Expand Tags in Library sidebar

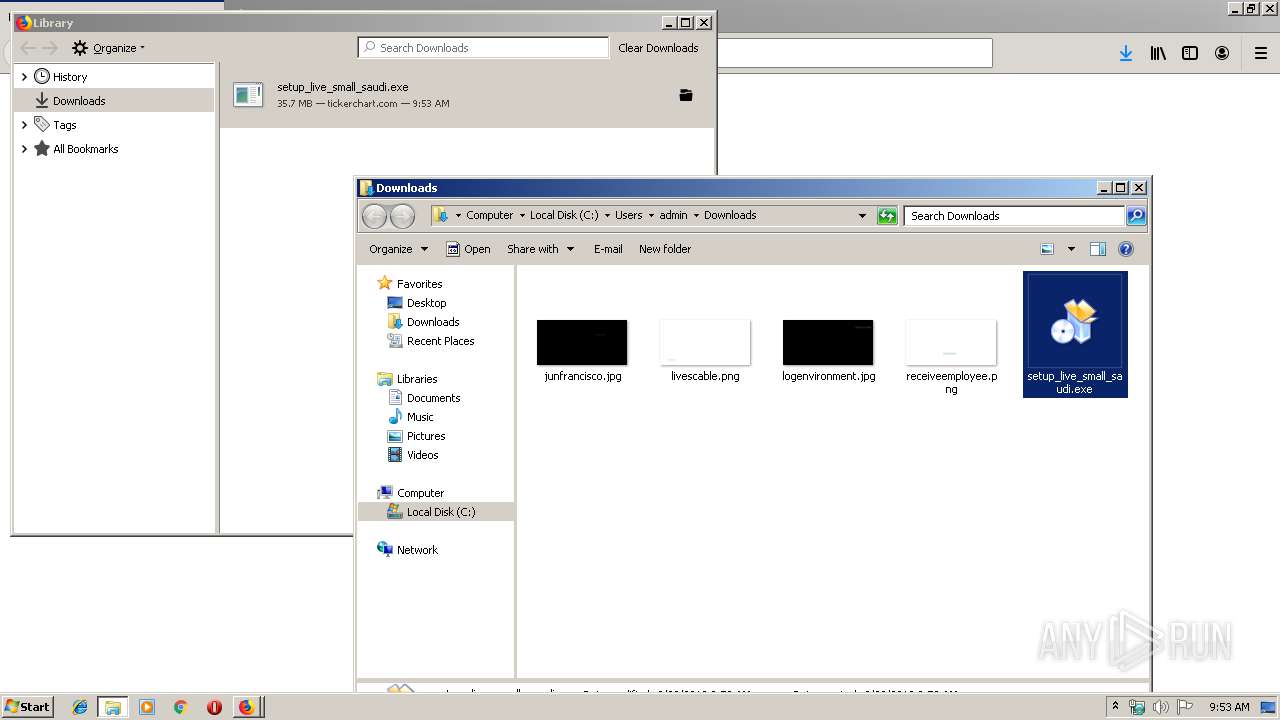tap(24, 125)
